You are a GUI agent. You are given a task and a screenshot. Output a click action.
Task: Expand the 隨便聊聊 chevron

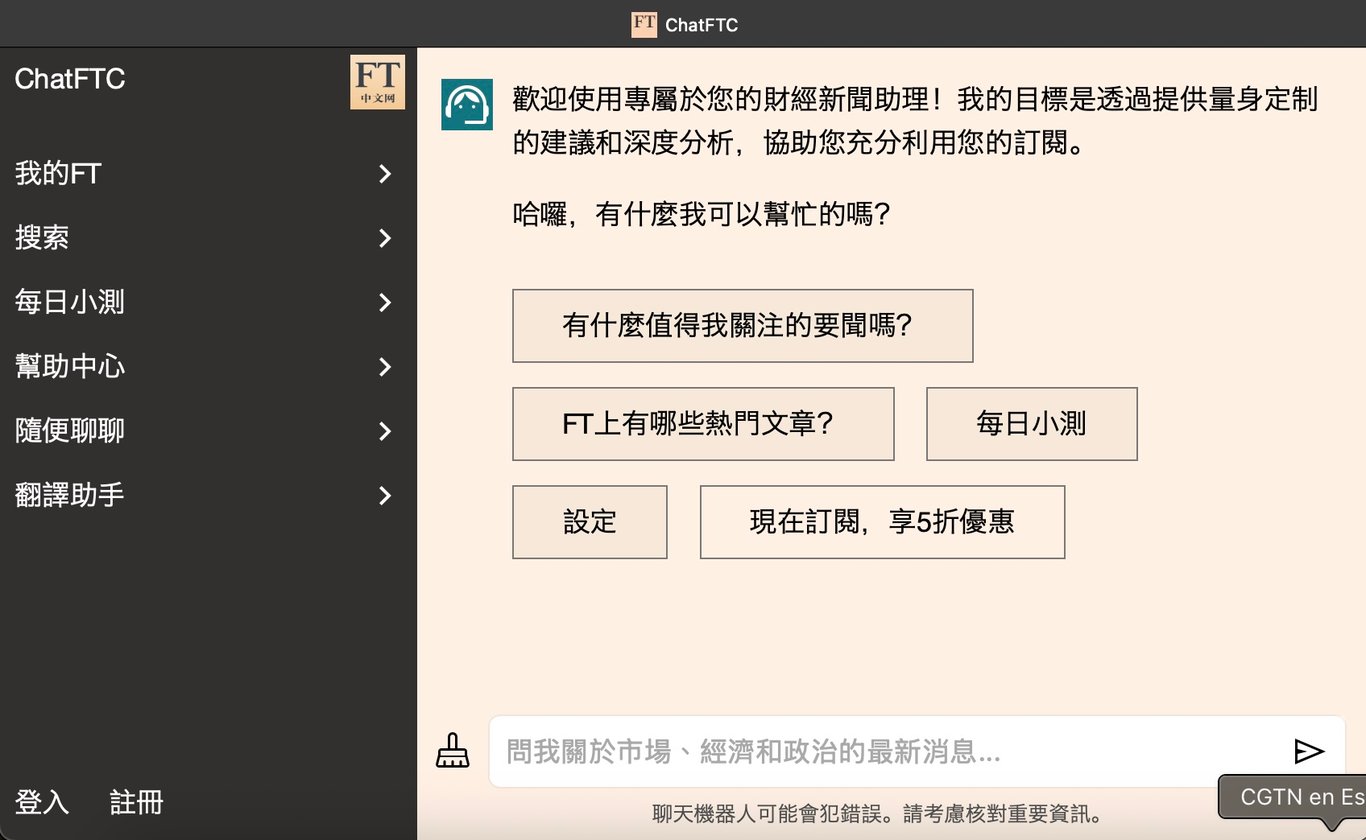pyautogui.click(x=385, y=431)
